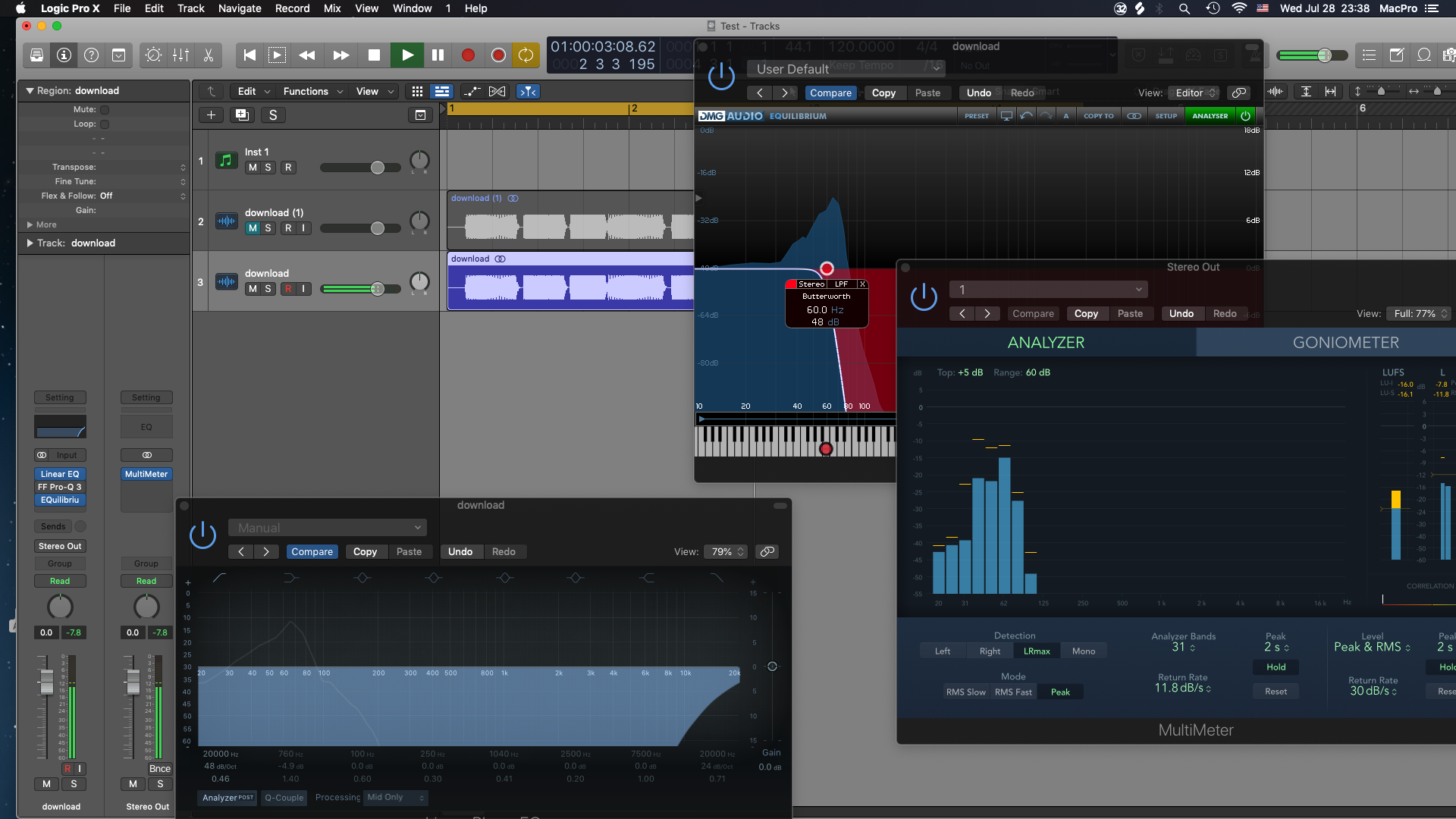Unmute the download (1) track
1456x819 pixels.
[x=253, y=228]
